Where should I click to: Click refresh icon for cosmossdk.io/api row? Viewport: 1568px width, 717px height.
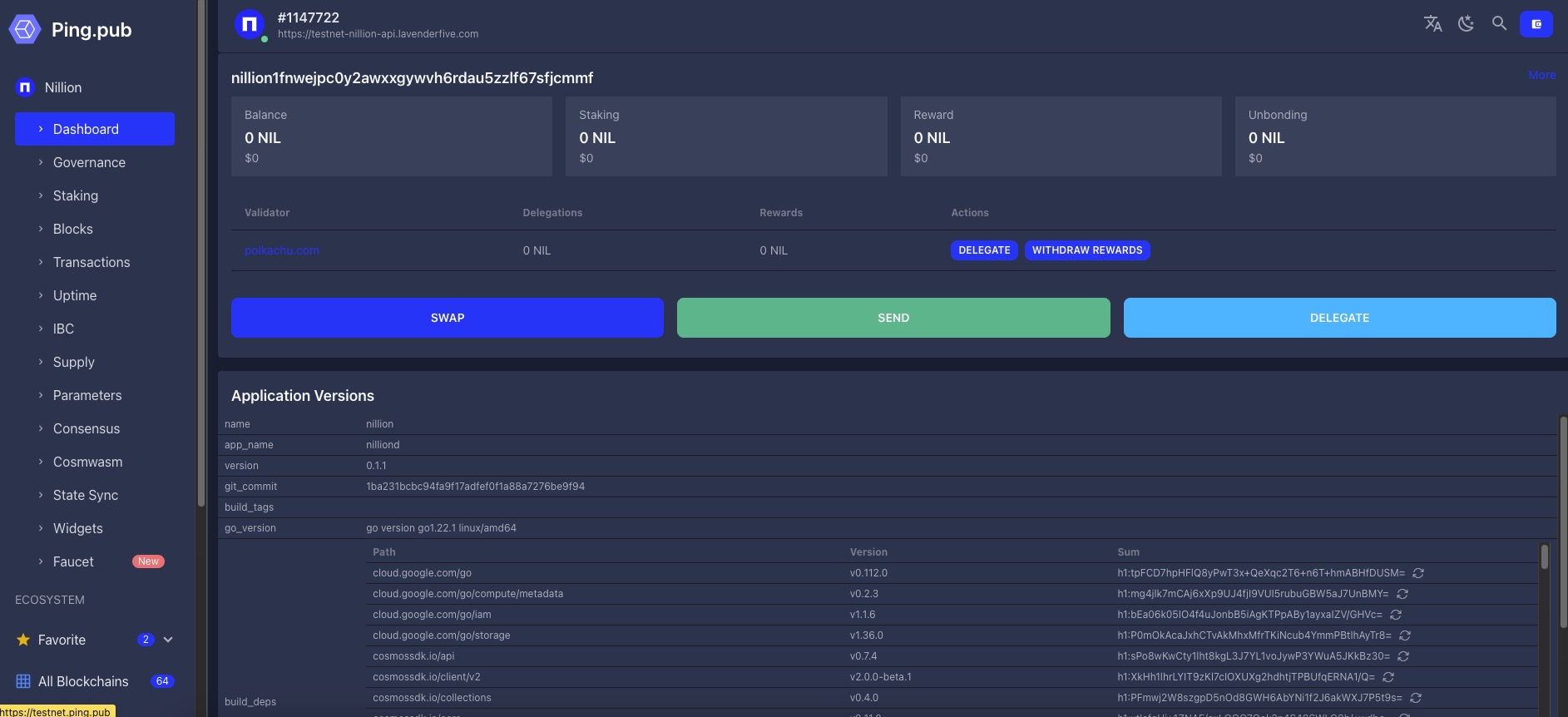tap(1403, 656)
